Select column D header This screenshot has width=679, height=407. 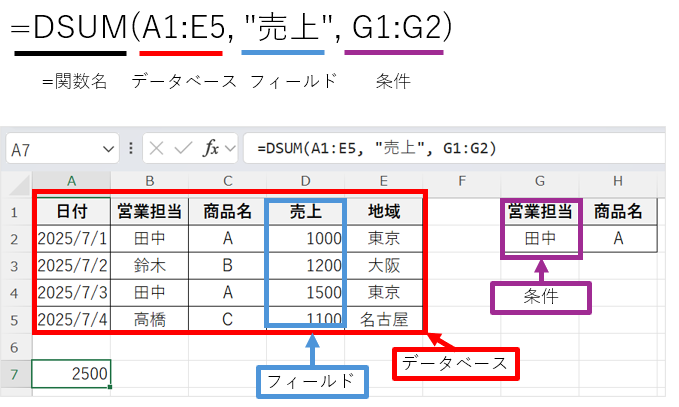[x=306, y=181]
